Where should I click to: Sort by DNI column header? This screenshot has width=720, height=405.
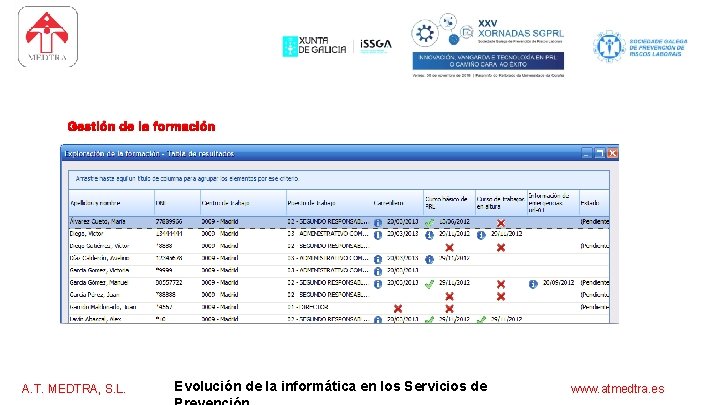[x=177, y=202]
